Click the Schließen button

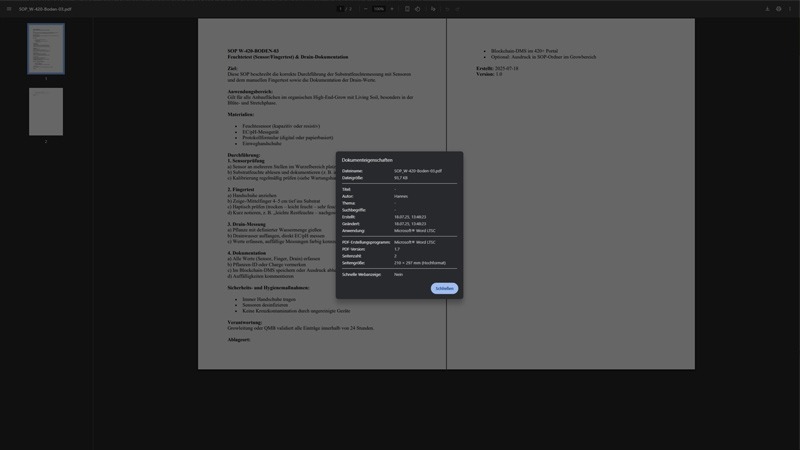coord(444,288)
